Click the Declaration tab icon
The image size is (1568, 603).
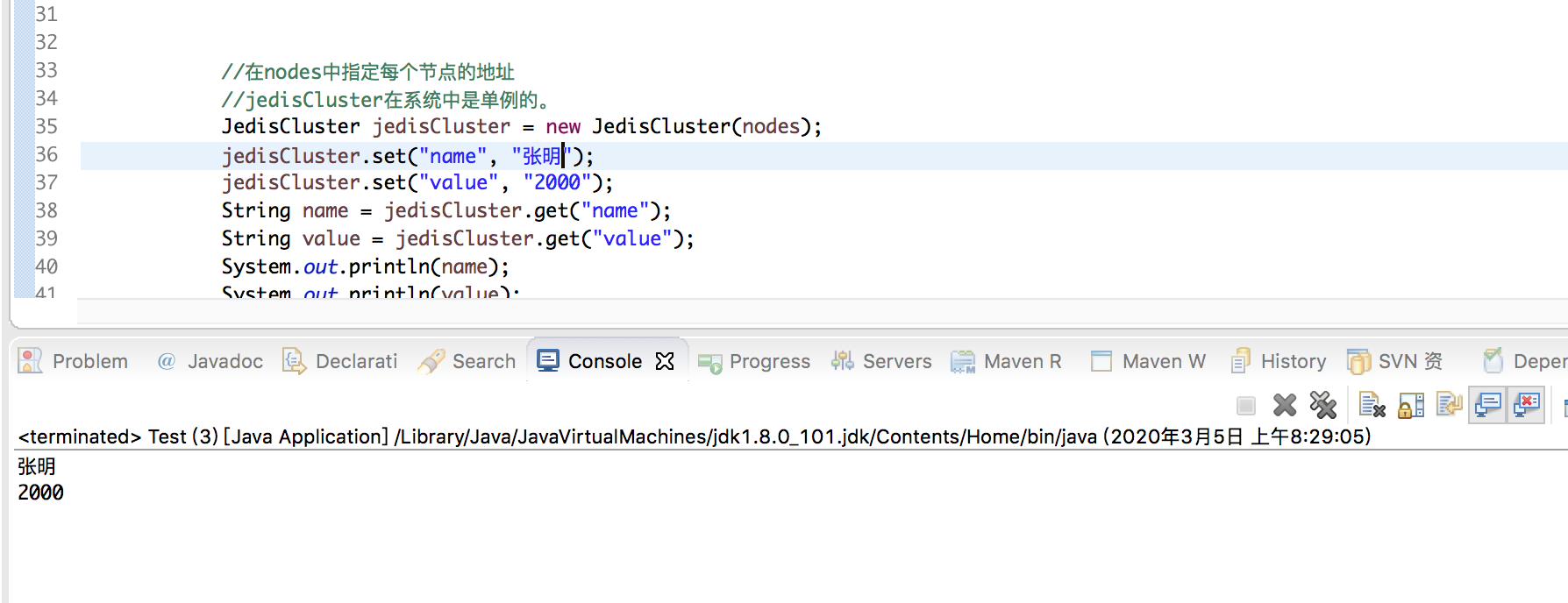coord(294,361)
